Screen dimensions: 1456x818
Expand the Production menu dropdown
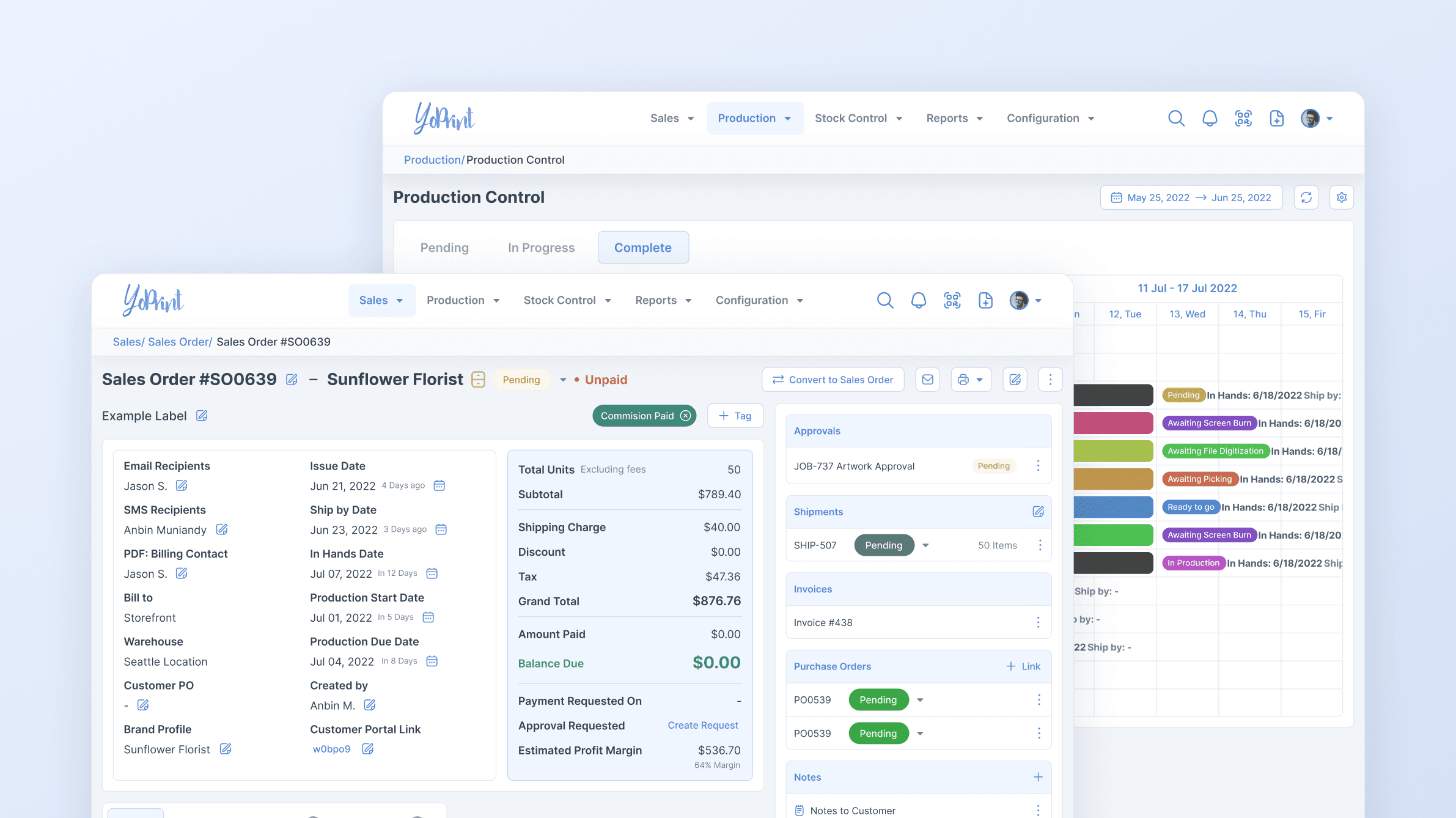463,300
